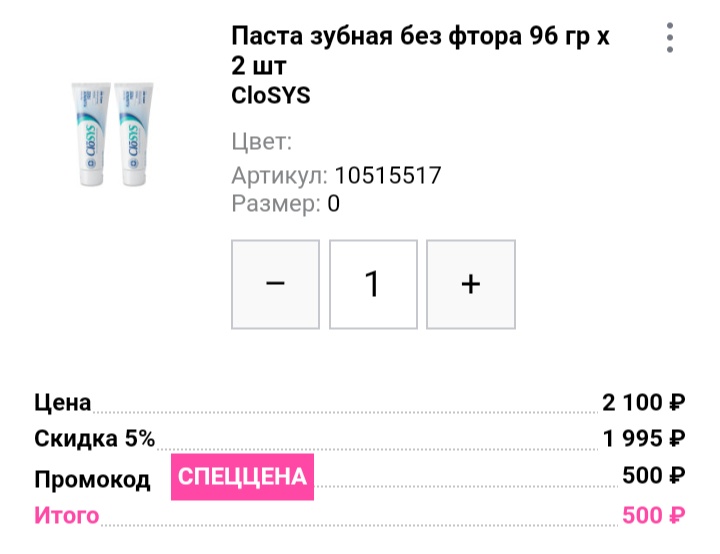Click the 2 100 ₽ original price
The image size is (720, 554).
click(643, 403)
